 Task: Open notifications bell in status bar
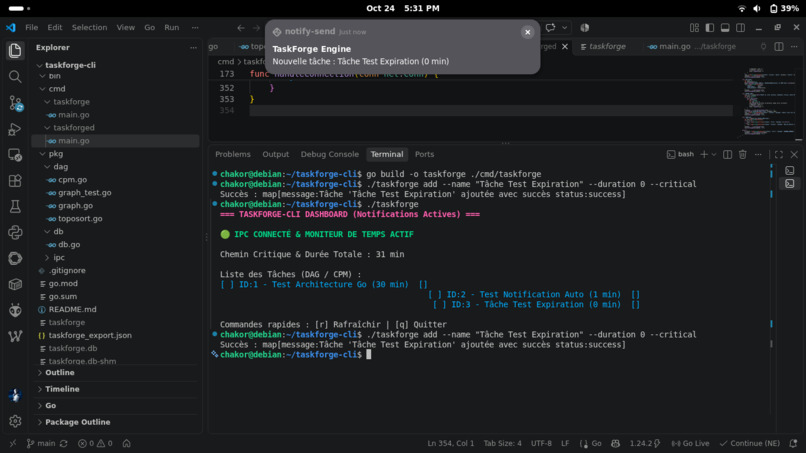click(793, 443)
